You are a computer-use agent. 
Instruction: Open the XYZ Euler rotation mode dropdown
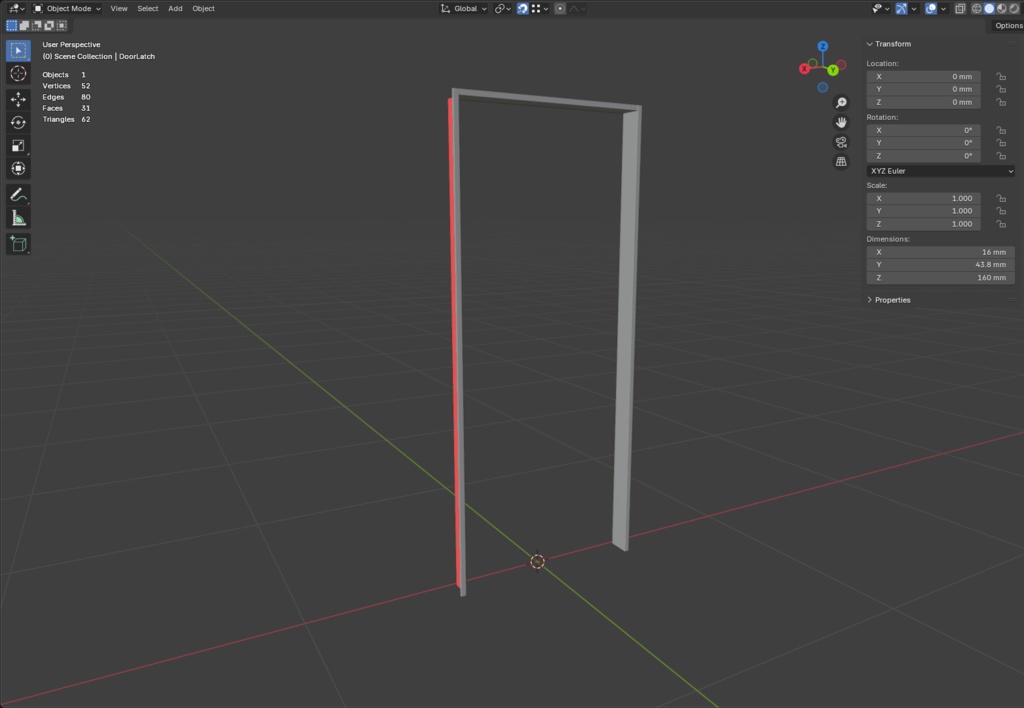940,171
